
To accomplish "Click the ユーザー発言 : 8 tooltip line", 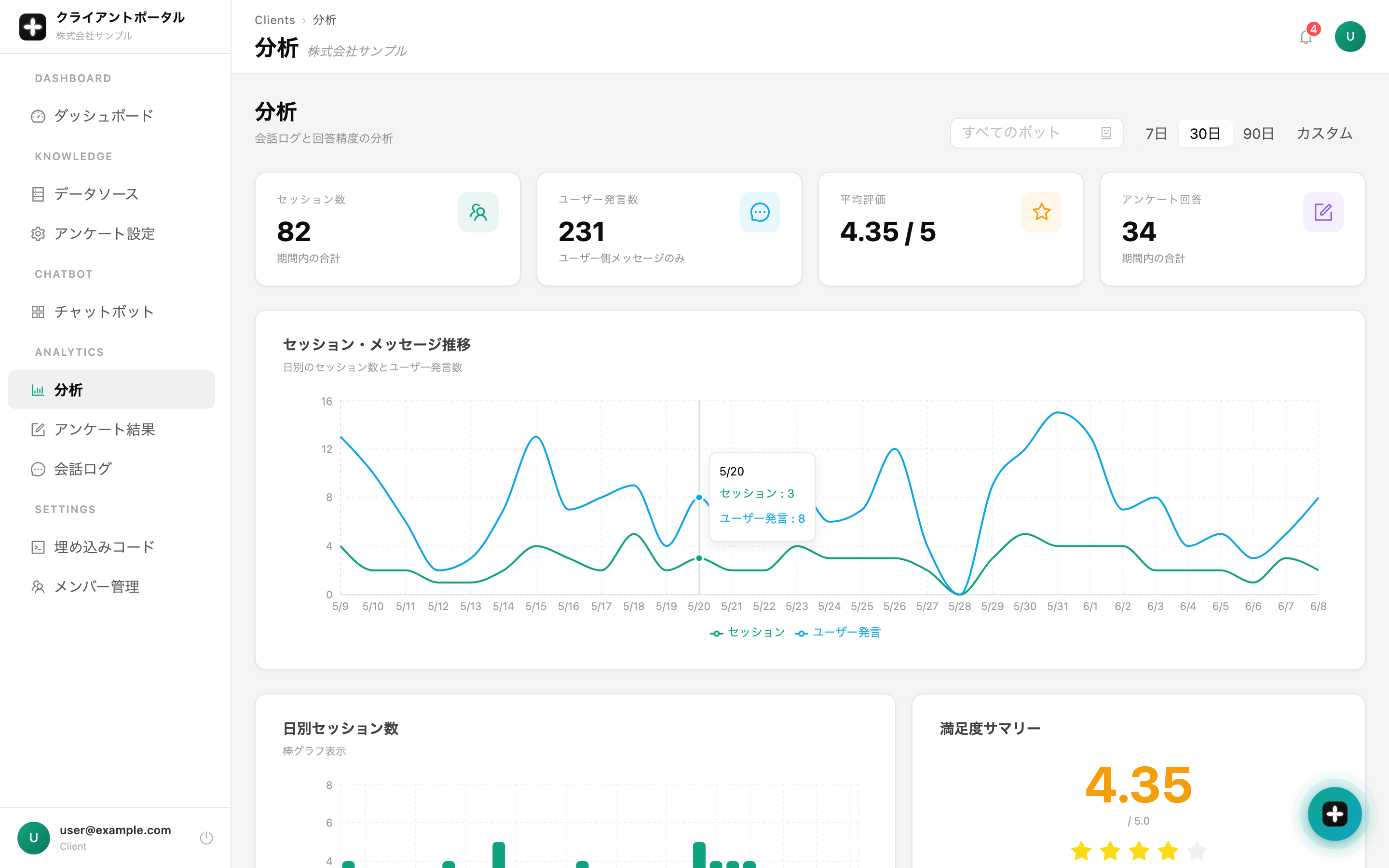I will (762, 518).
